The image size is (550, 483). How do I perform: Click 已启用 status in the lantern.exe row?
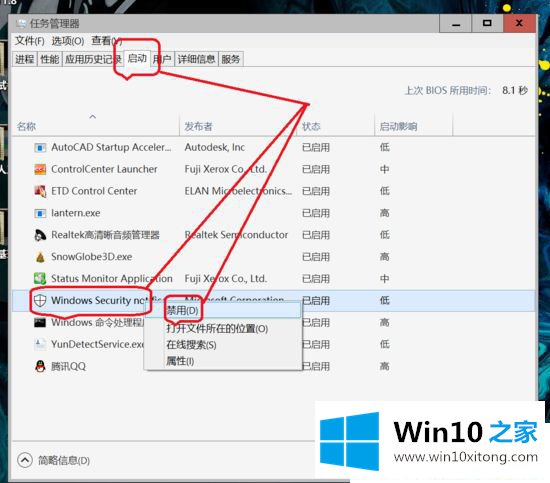pyautogui.click(x=316, y=213)
